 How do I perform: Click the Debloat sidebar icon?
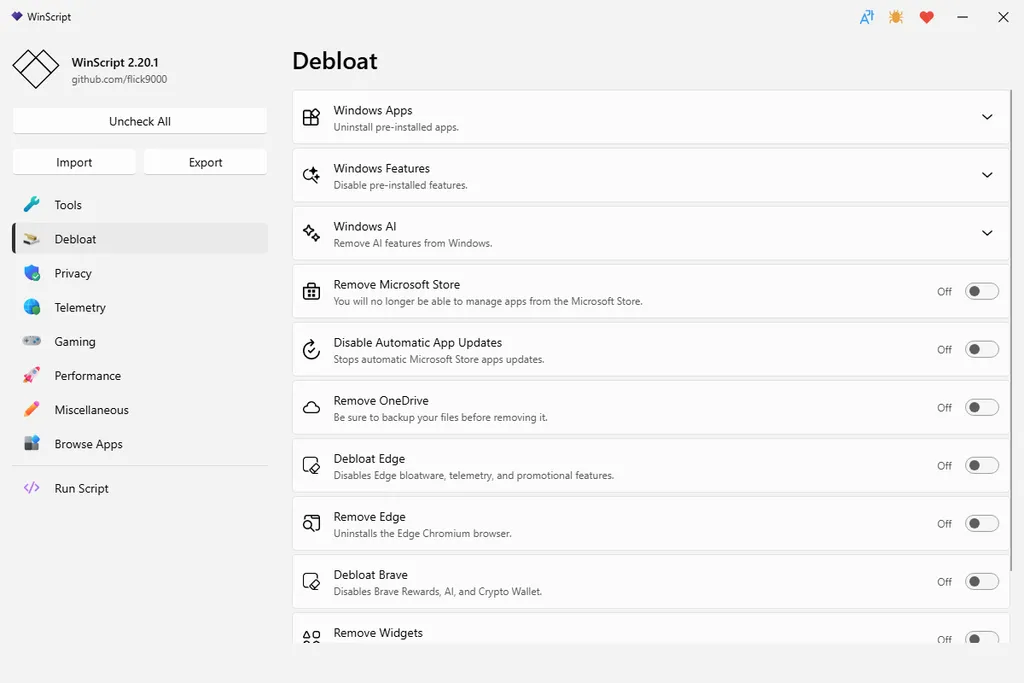31,239
